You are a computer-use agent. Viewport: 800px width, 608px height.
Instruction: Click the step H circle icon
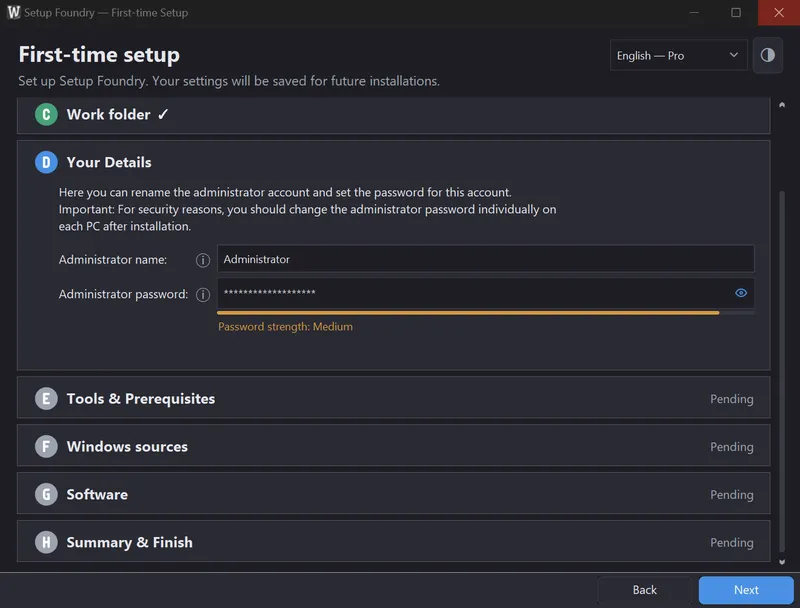pyautogui.click(x=46, y=542)
